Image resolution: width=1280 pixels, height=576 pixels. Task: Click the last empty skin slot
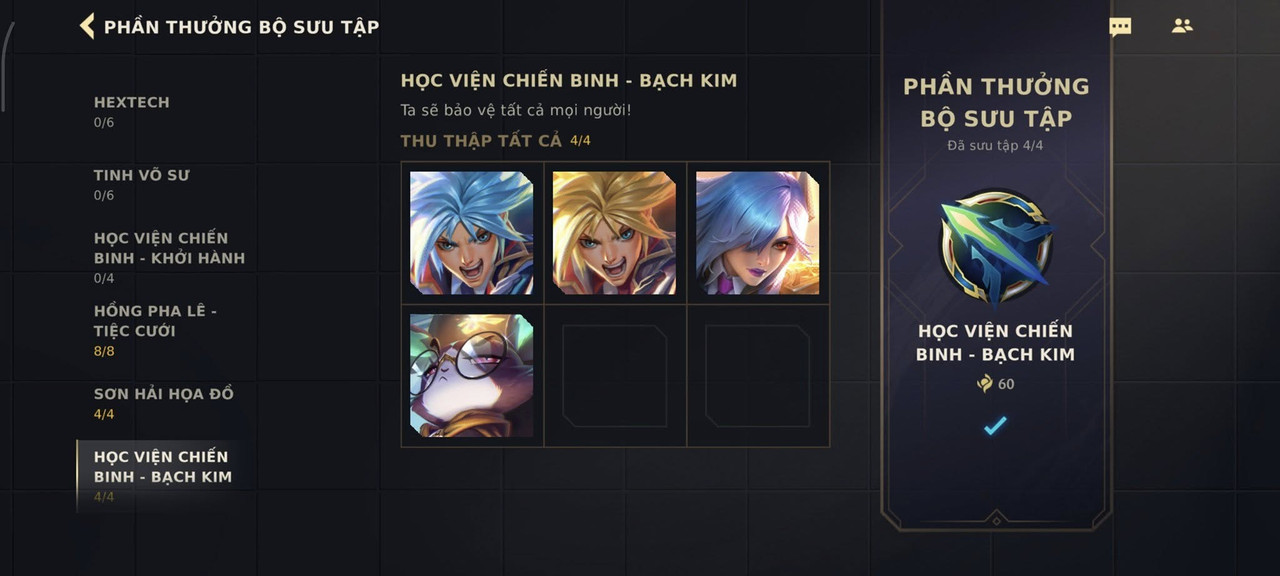[758, 376]
